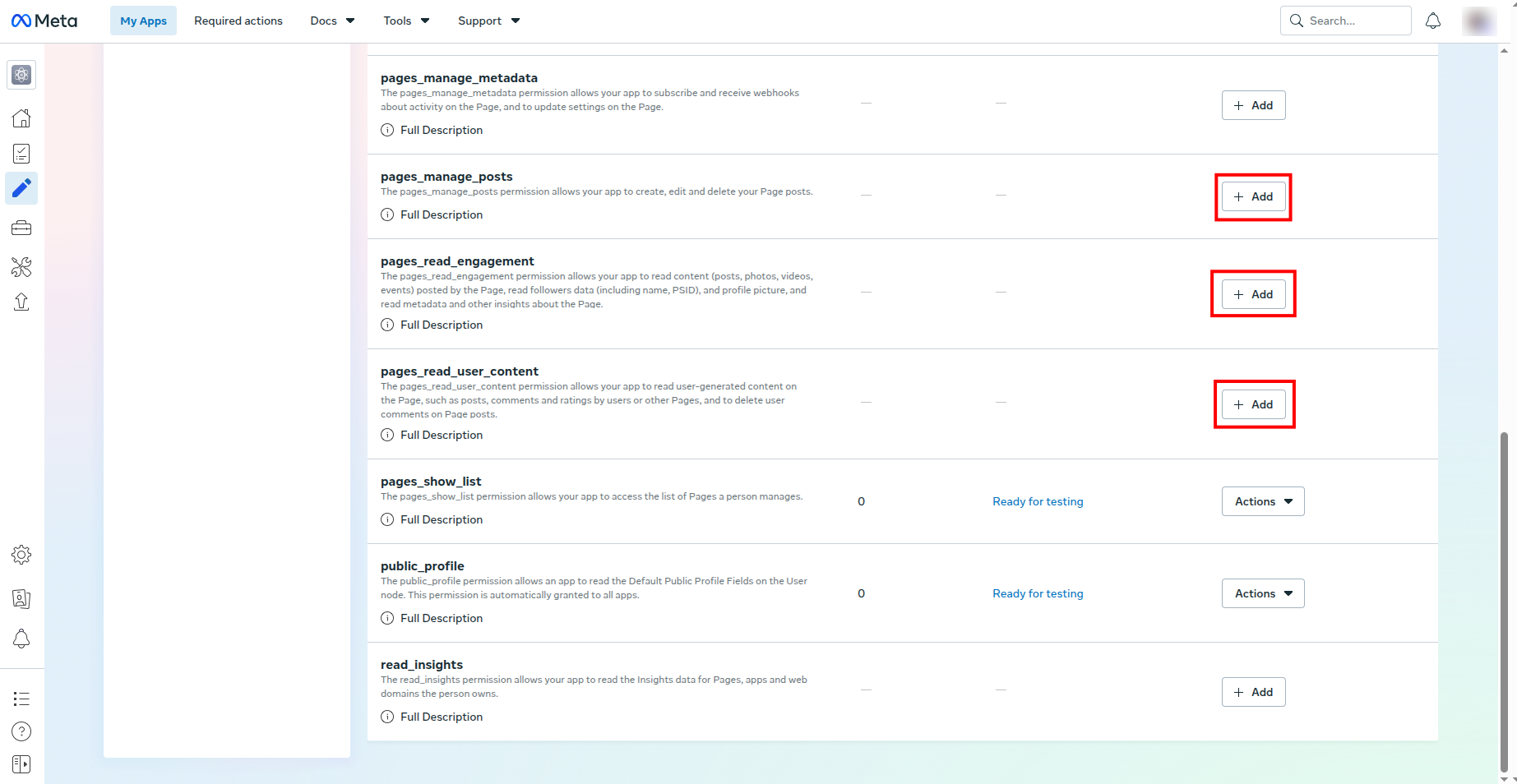Click info icon for read_insights
Viewport: 1517px width, 784px height.
(x=387, y=717)
